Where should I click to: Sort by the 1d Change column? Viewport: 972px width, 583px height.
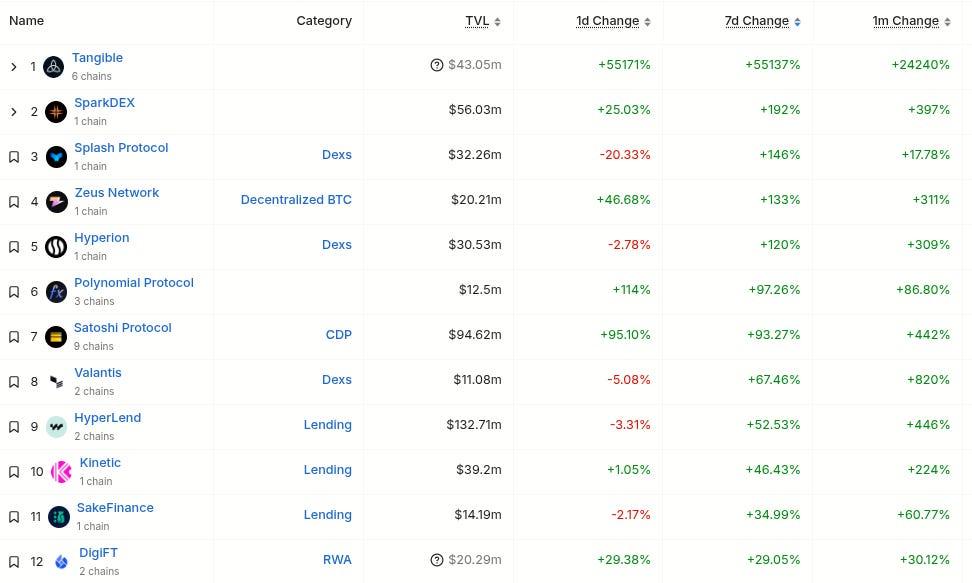(607, 21)
